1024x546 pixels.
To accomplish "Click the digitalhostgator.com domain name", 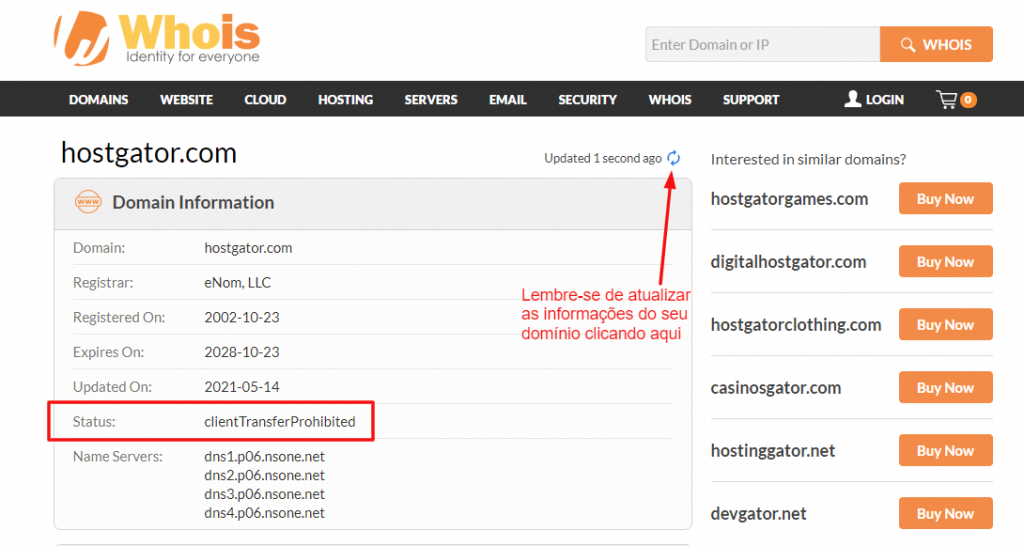I will point(788,262).
